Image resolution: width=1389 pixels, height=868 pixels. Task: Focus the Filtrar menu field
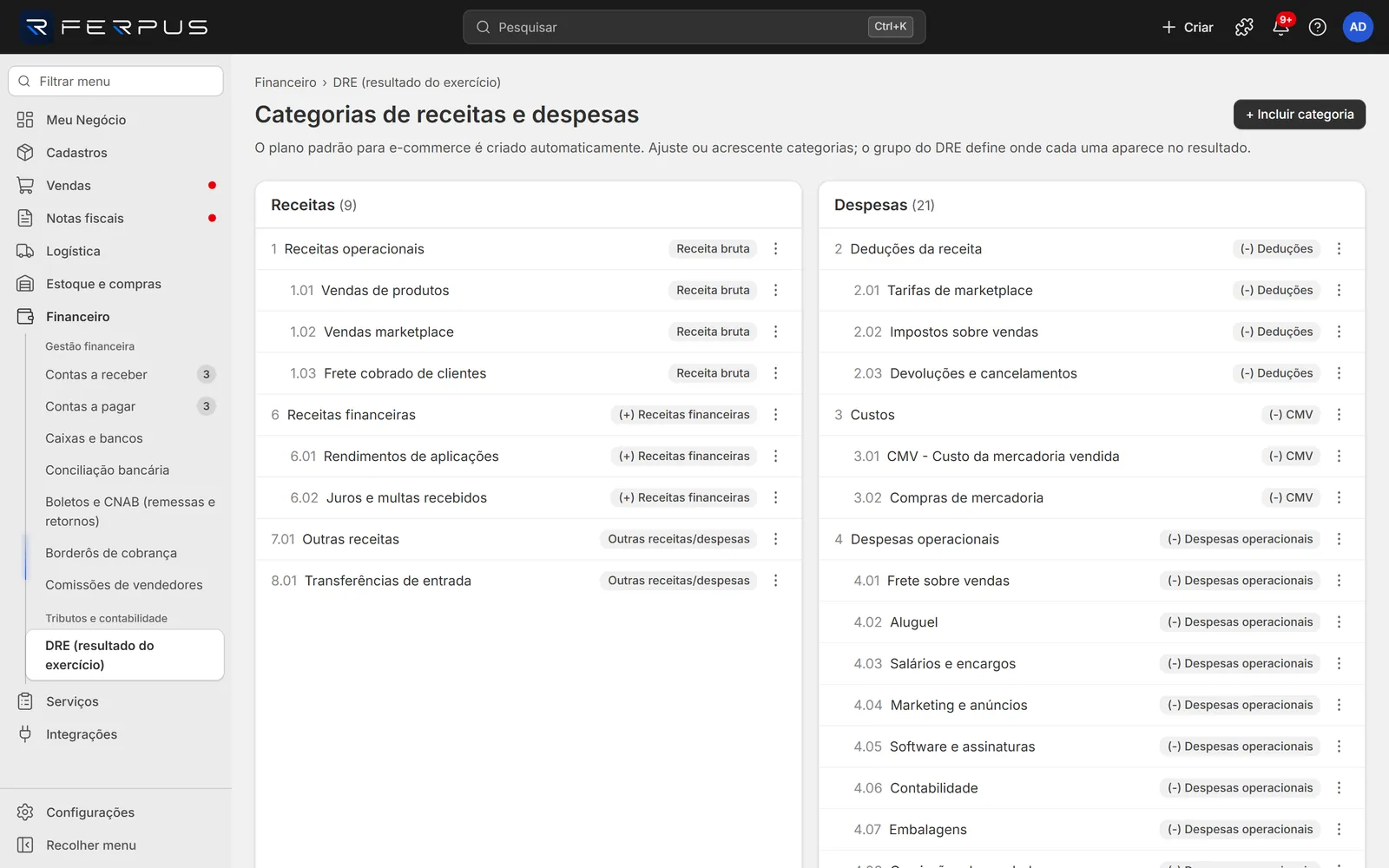(x=115, y=82)
